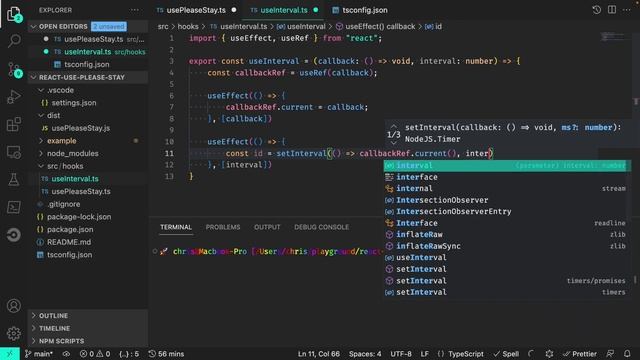
Task: Open editor More Actions ellipsis
Action: click(627, 10)
